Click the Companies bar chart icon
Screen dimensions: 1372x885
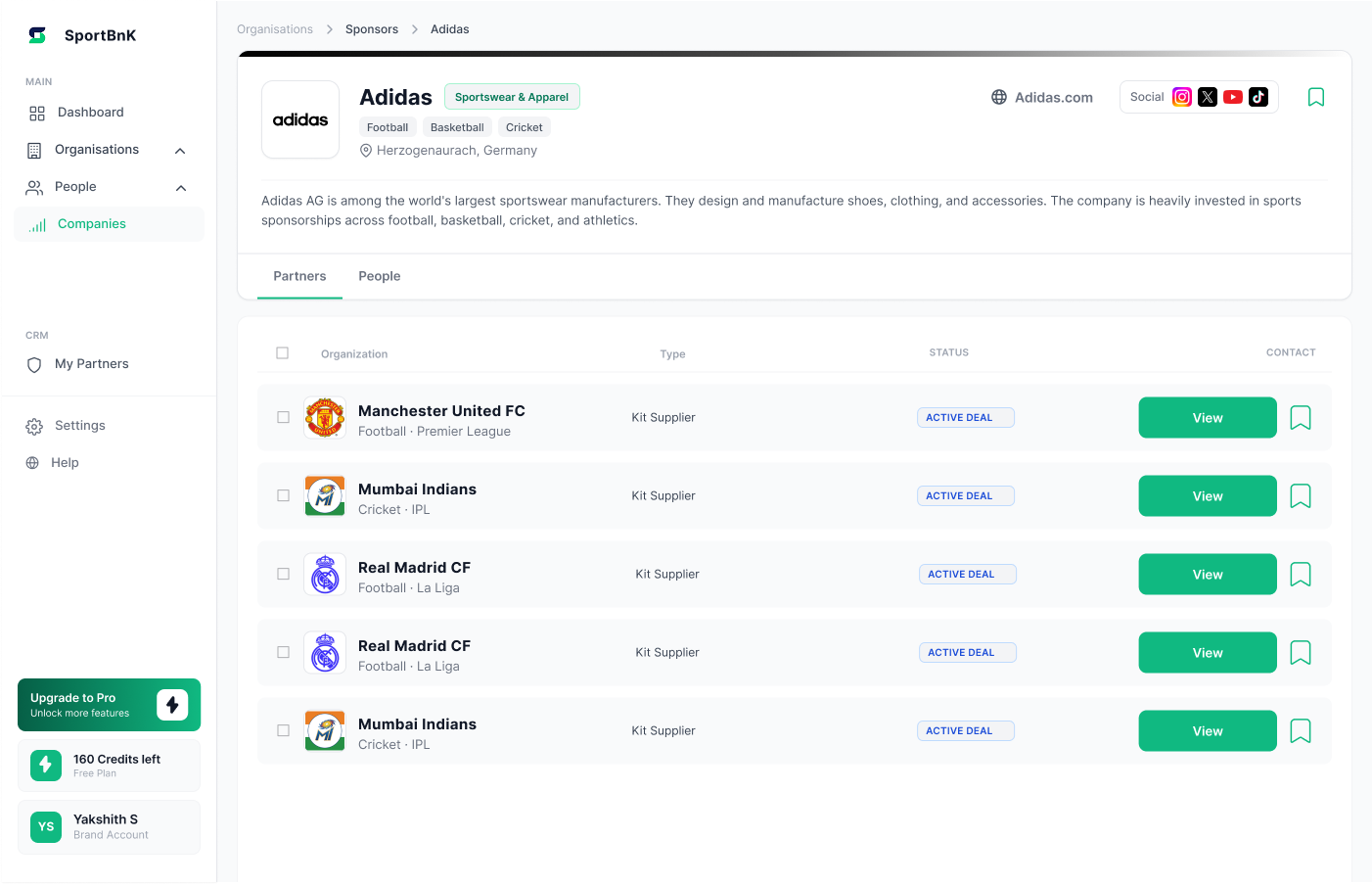(x=37, y=225)
